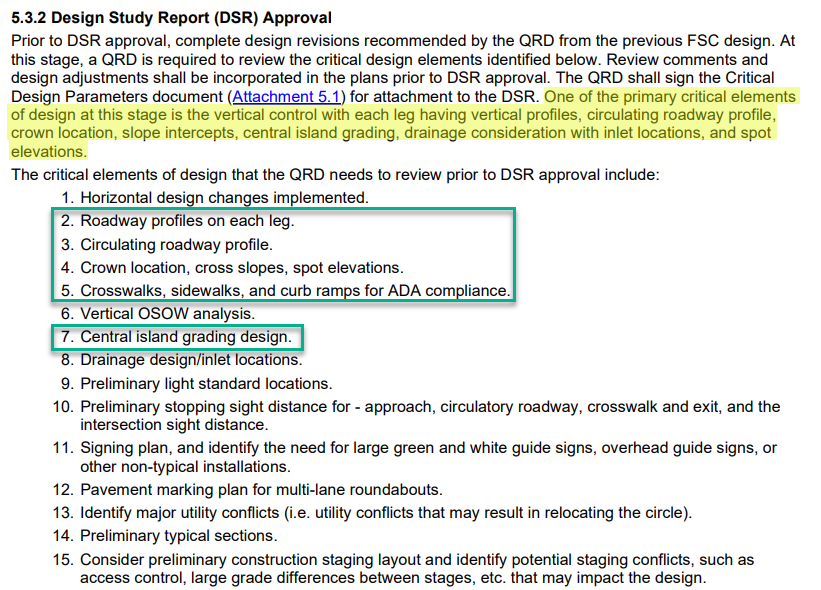Click sentence introducing critical elements of design

335,174
